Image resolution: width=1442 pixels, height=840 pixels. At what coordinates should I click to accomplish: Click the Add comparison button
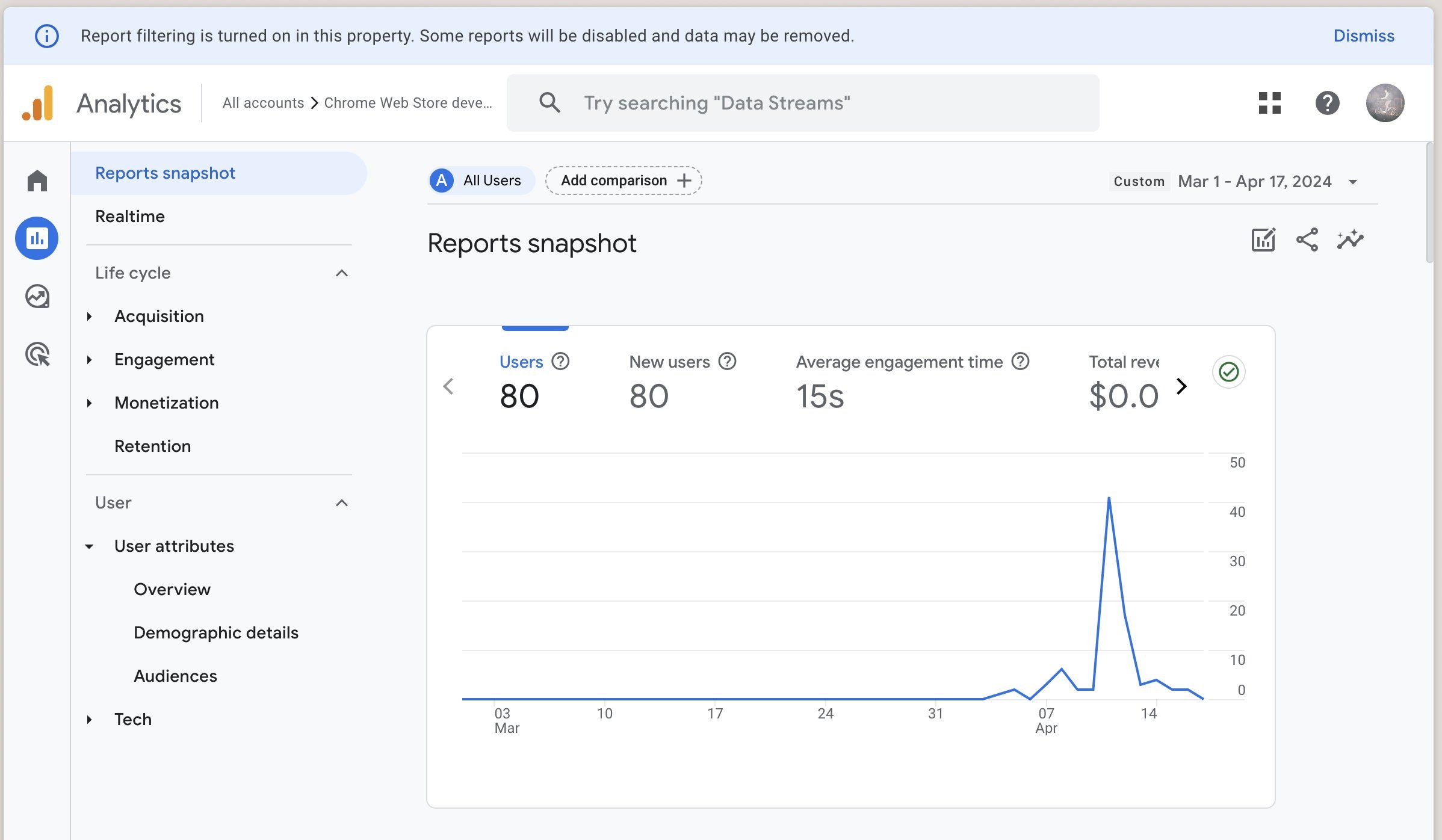click(x=624, y=181)
